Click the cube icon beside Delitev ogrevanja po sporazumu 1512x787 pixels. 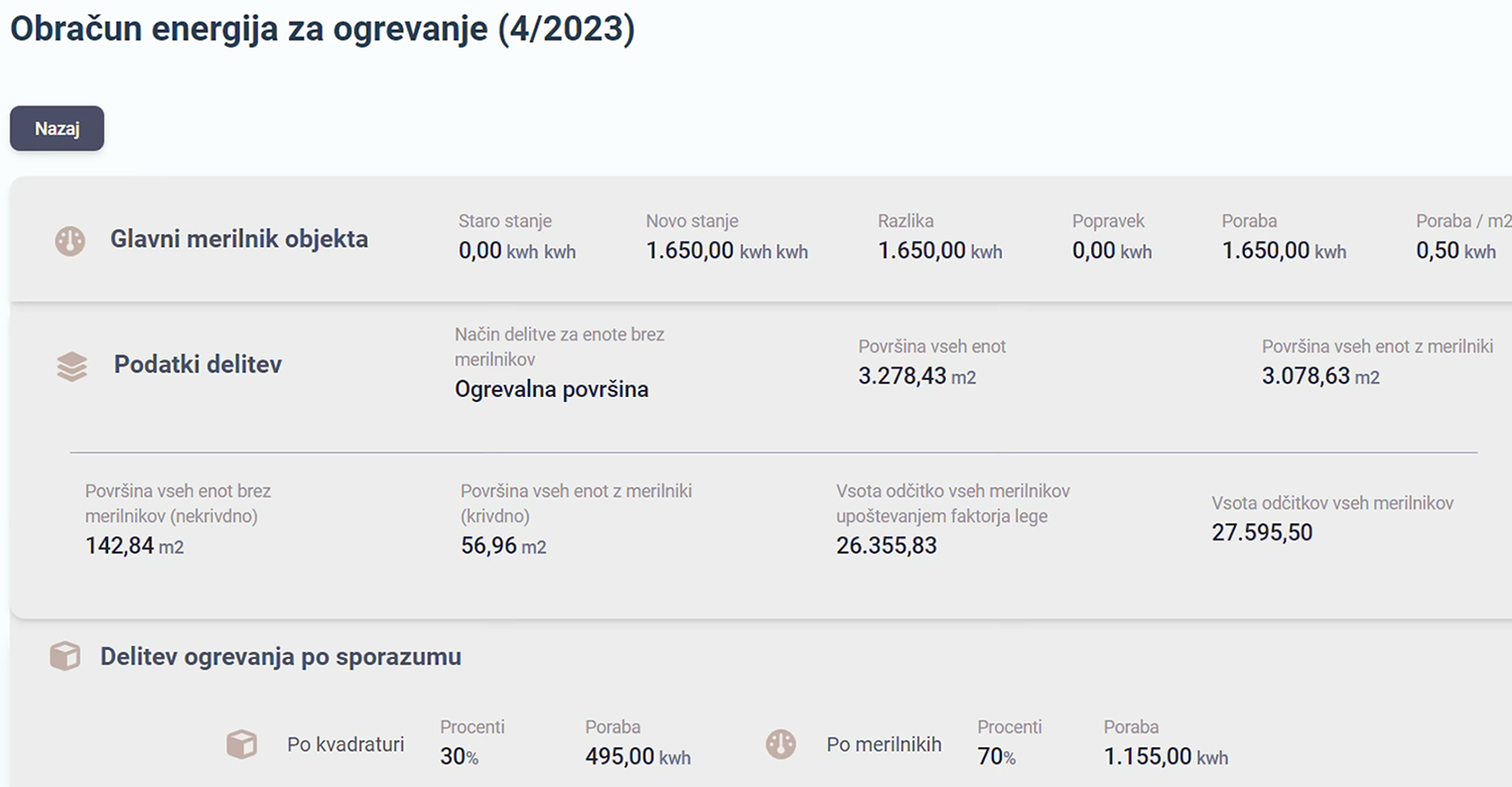click(65, 656)
